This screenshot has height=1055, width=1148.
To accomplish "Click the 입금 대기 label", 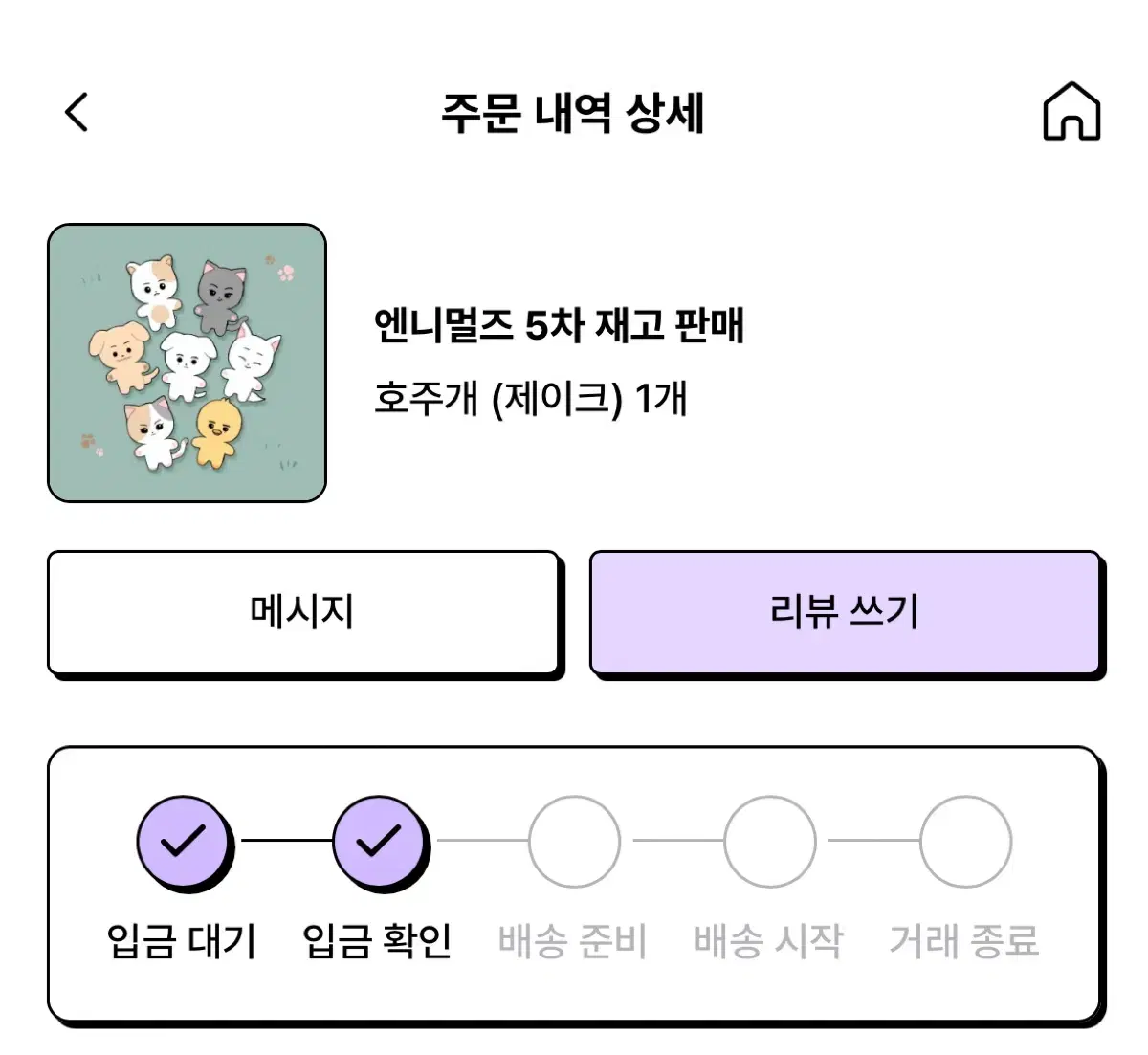I will pyautogui.click(x=182, y=941).
